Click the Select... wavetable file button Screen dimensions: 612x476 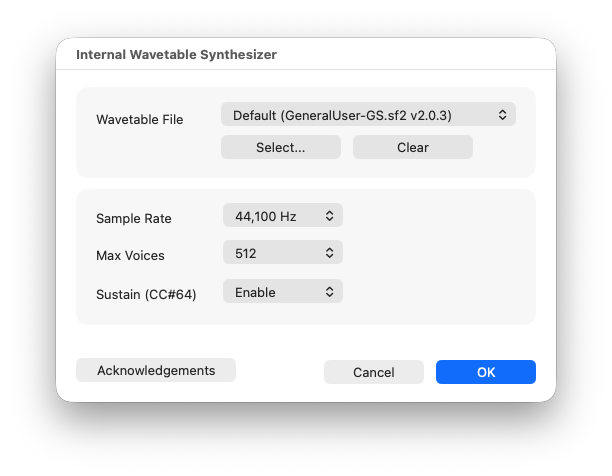click(x=281, y=147)
